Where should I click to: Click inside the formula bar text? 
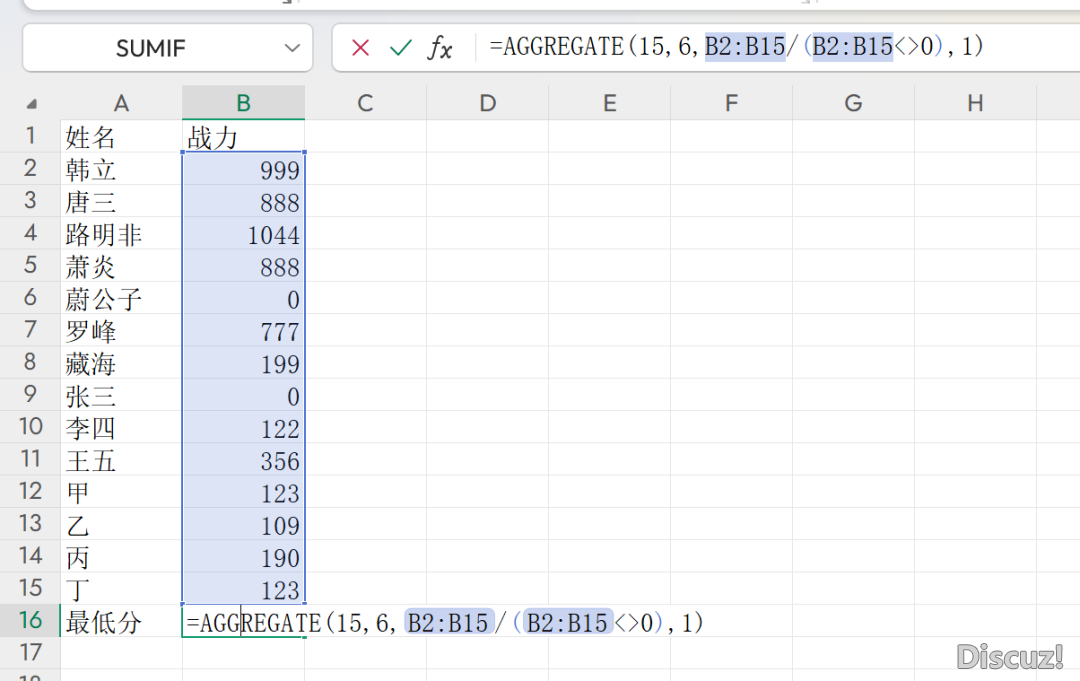click(x=740, y=46)
